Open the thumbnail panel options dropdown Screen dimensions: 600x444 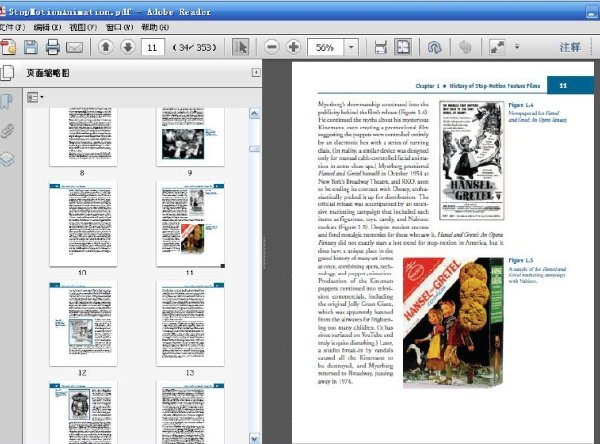click(x=35, y=98)
